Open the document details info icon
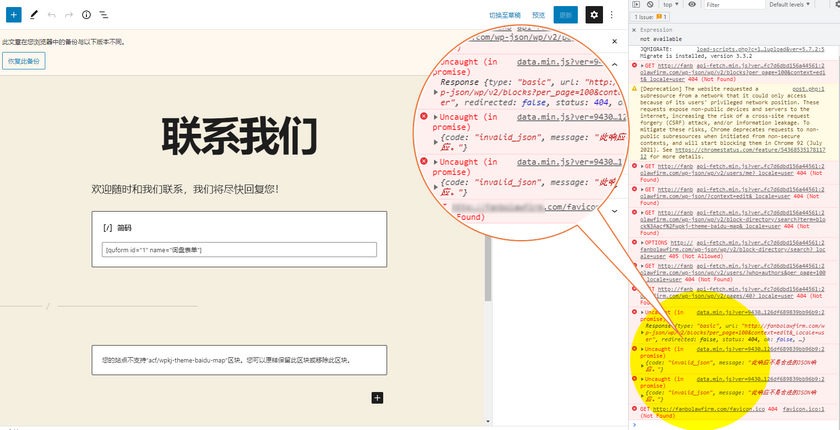This screenshot has height=430, width=840. click(86, 15)
